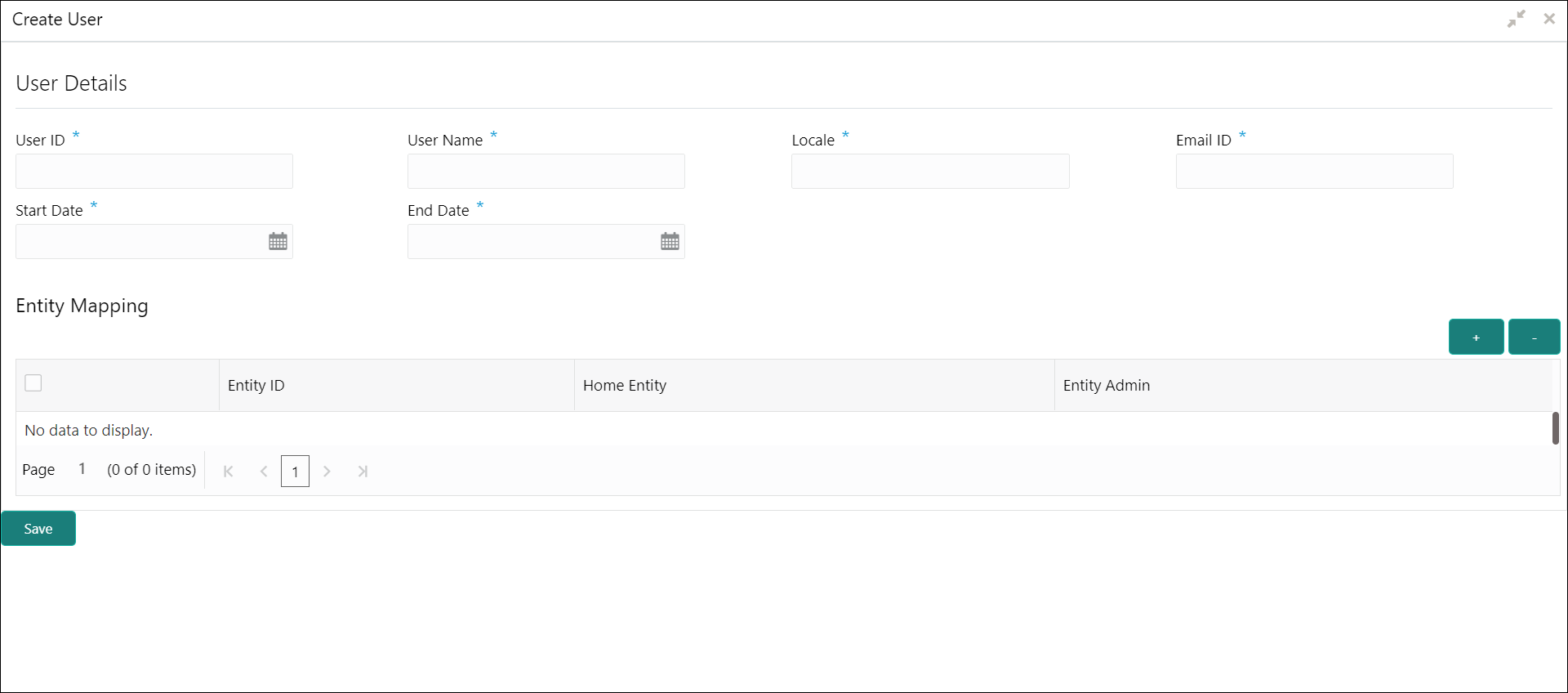
Task: Toggle the select-all checkbox in entity table
Action: click(33, 383)
